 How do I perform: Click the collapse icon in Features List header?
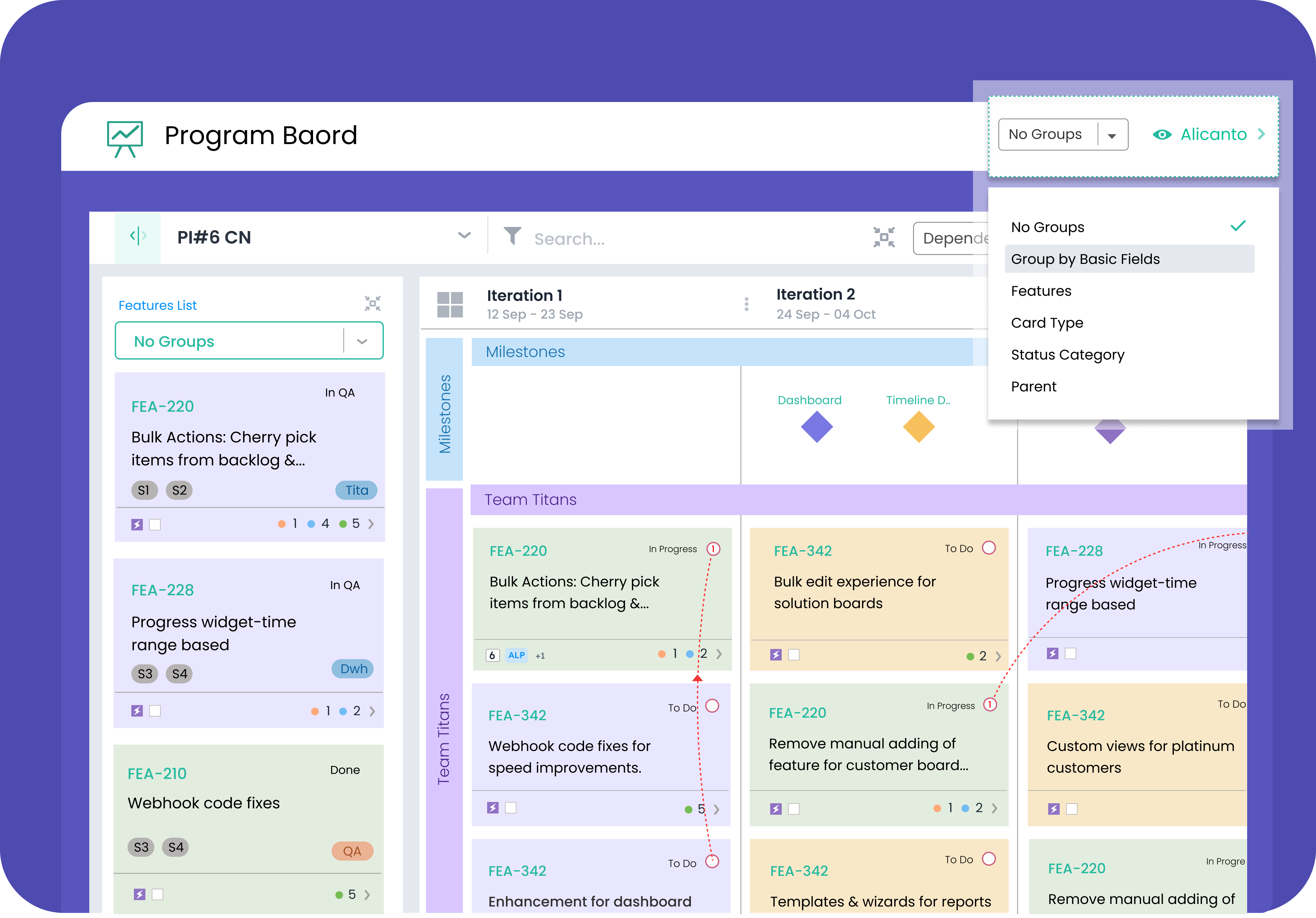(x=373, y=304)
